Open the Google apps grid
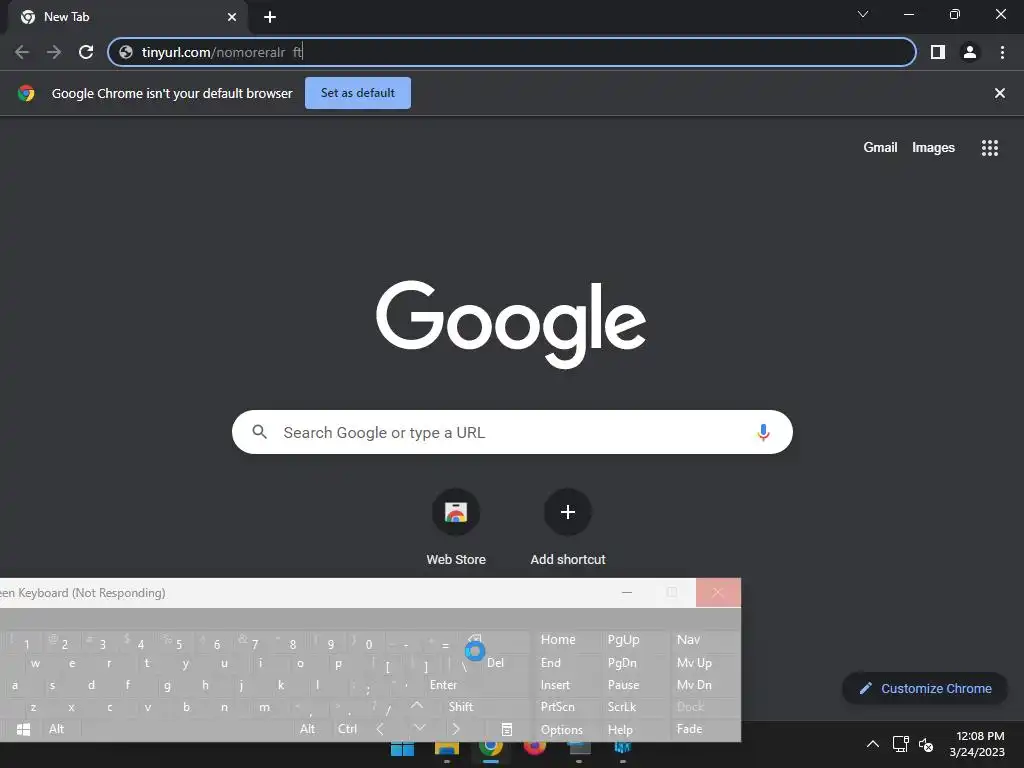This screenshot has height=768, width=1024. [990, 148]
